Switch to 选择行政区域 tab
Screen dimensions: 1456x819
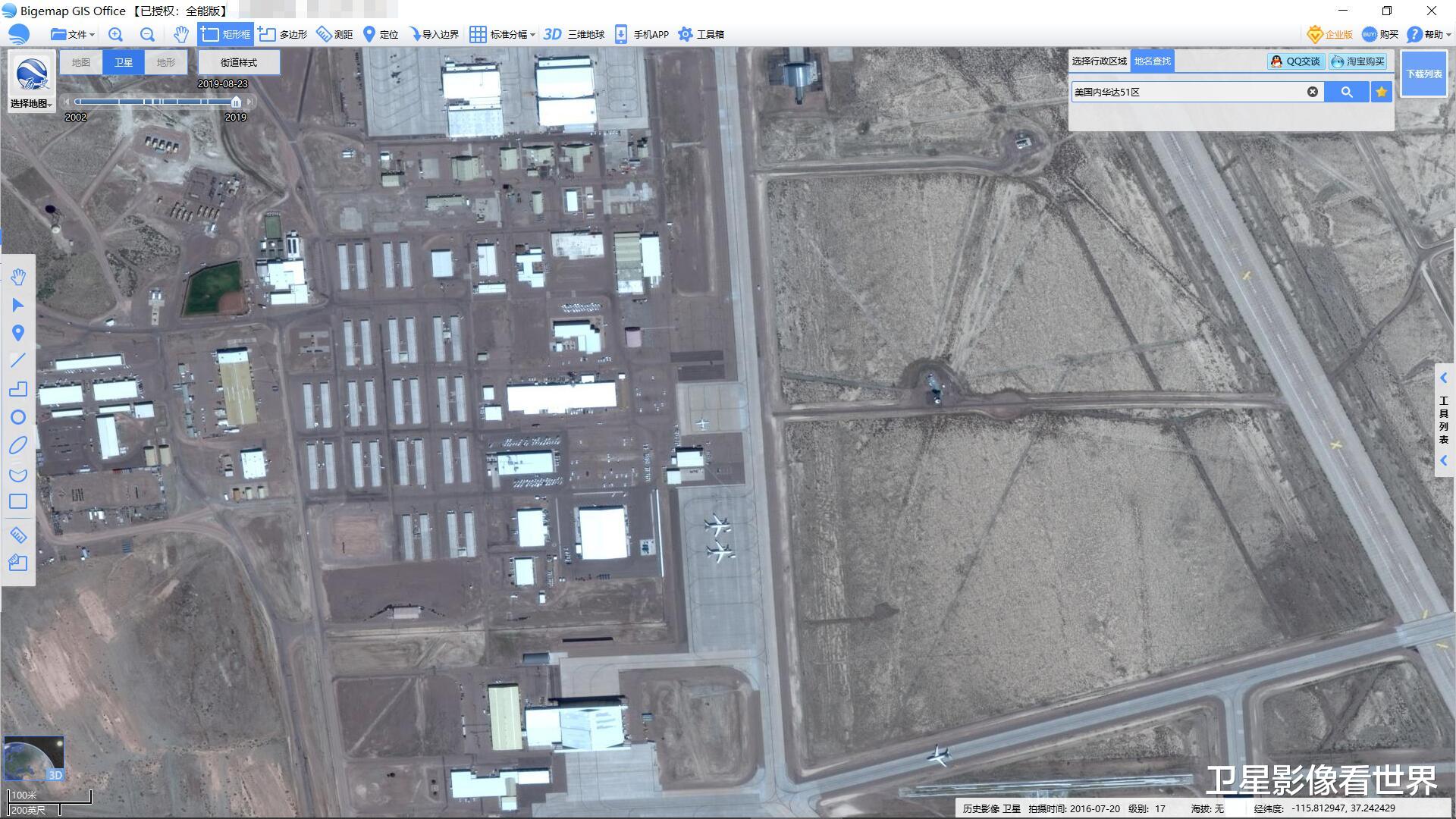click(1099, 61)
